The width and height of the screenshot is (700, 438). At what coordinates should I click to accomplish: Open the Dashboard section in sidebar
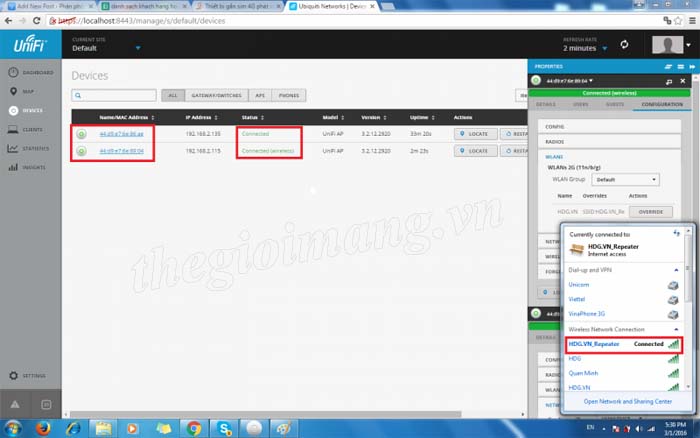tap(31, 72)
